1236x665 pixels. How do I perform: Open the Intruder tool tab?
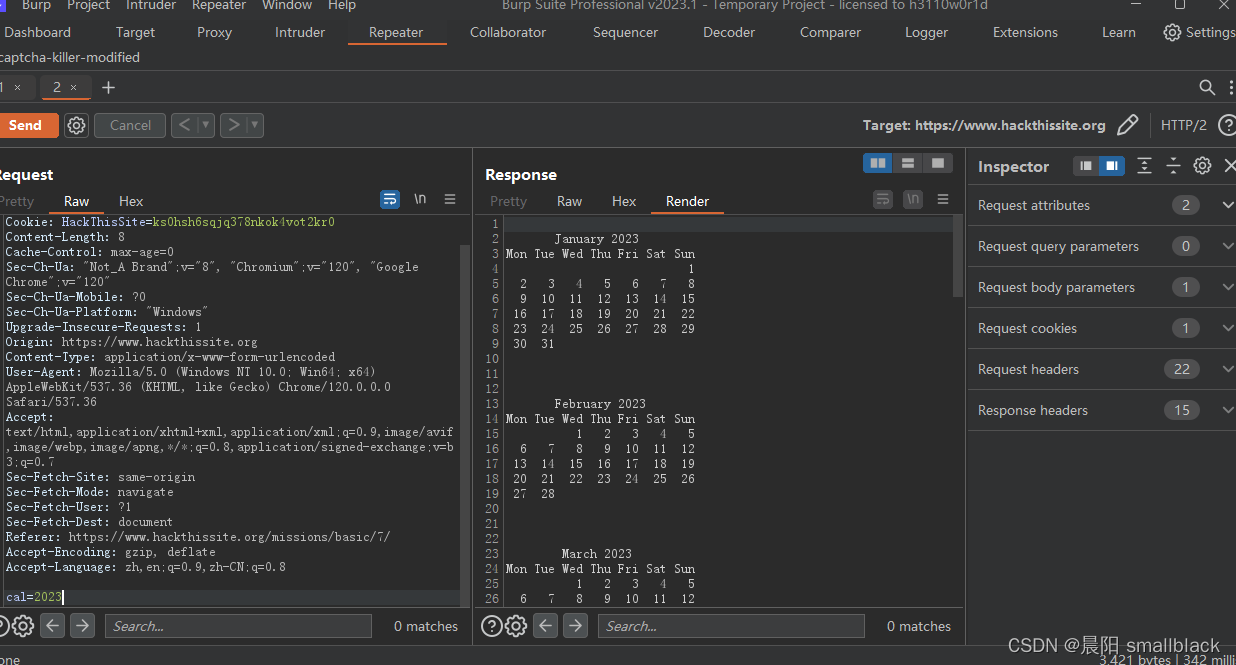coord(300,32)
